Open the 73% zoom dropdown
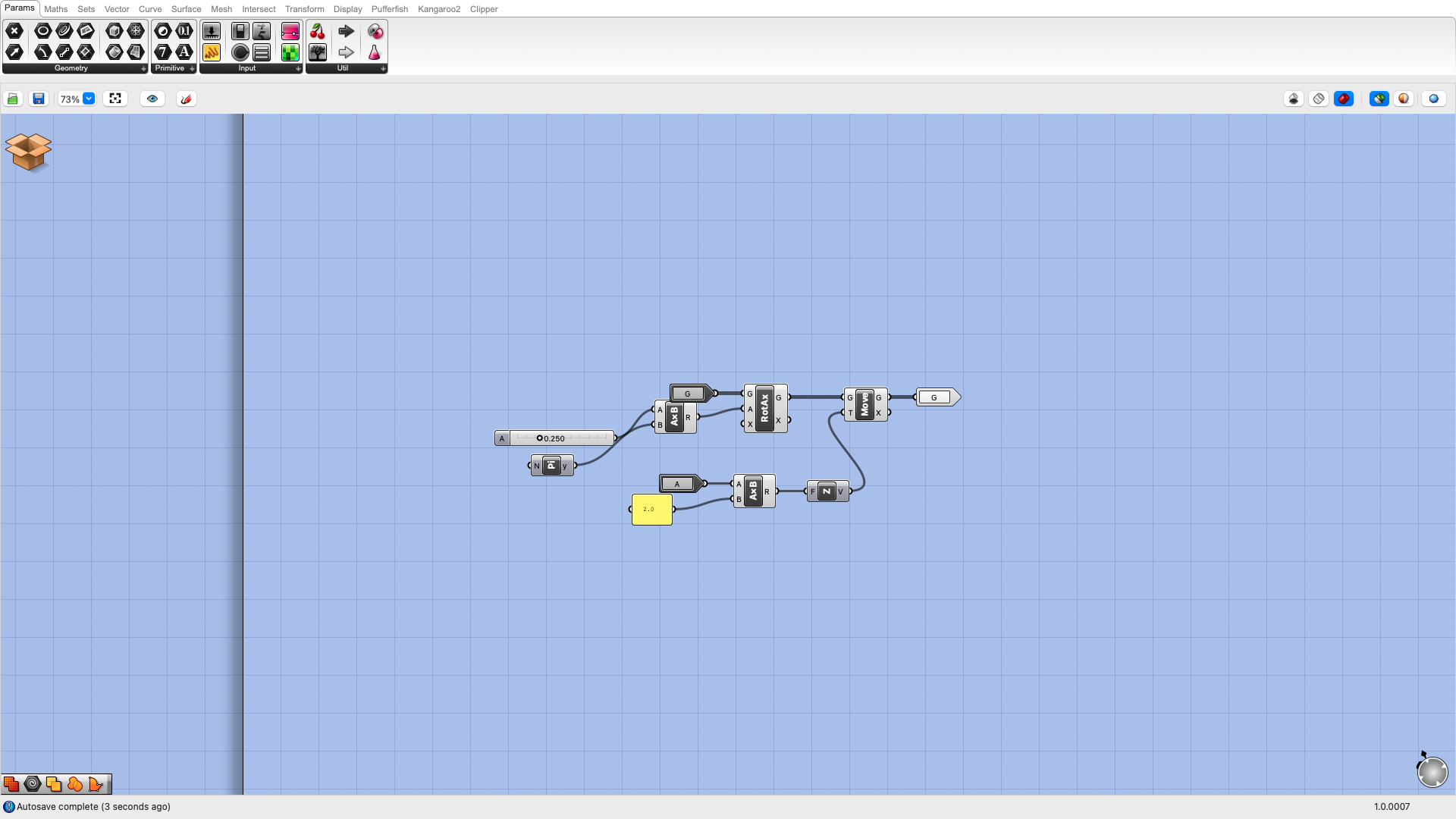 pyautogui.click(x=89, y=99)
